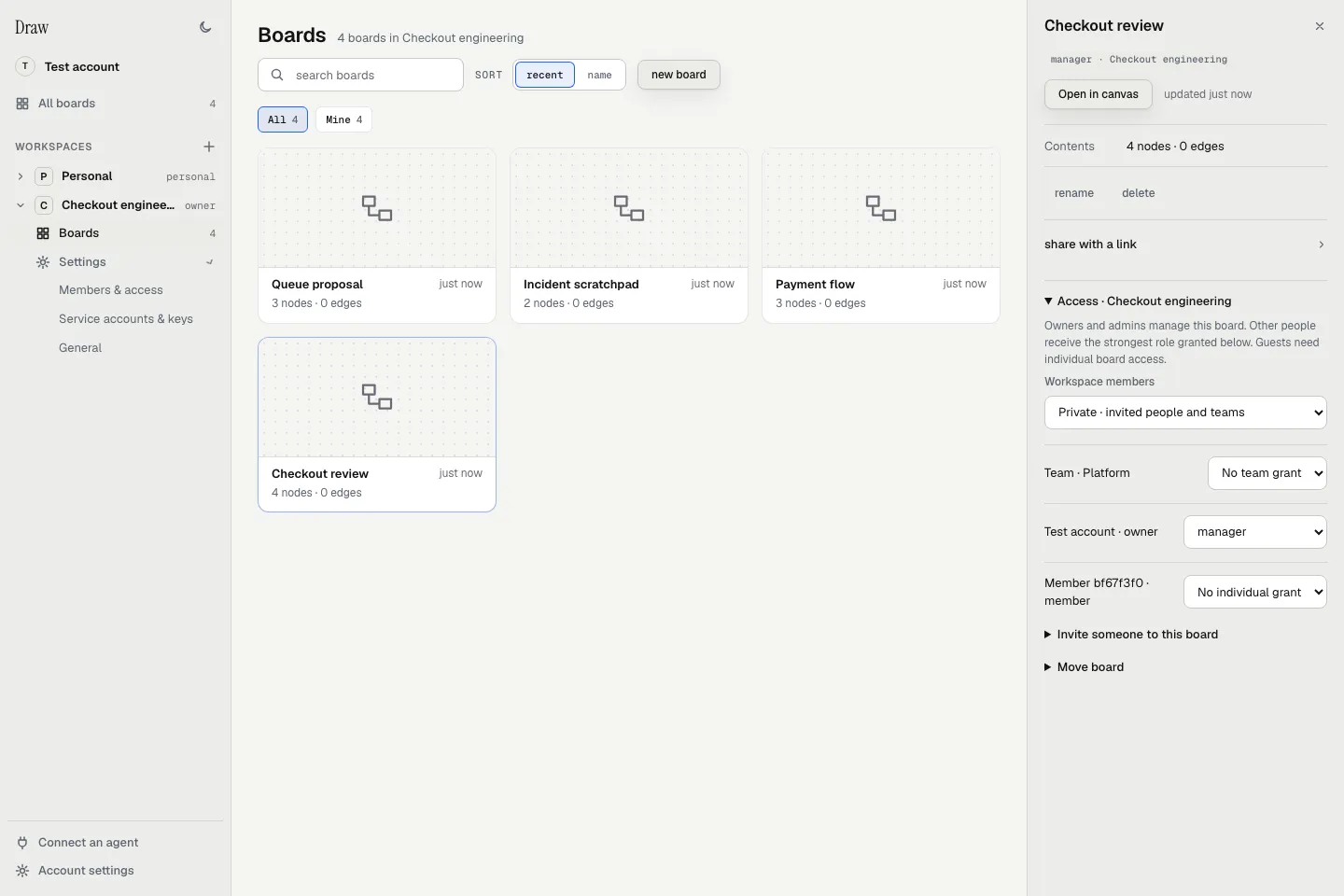Image resolution: width=1344 pixels, height=896 pixels.
Task: Open the Queue proposal board thumbnail
Action: click(x=377, y=208)
